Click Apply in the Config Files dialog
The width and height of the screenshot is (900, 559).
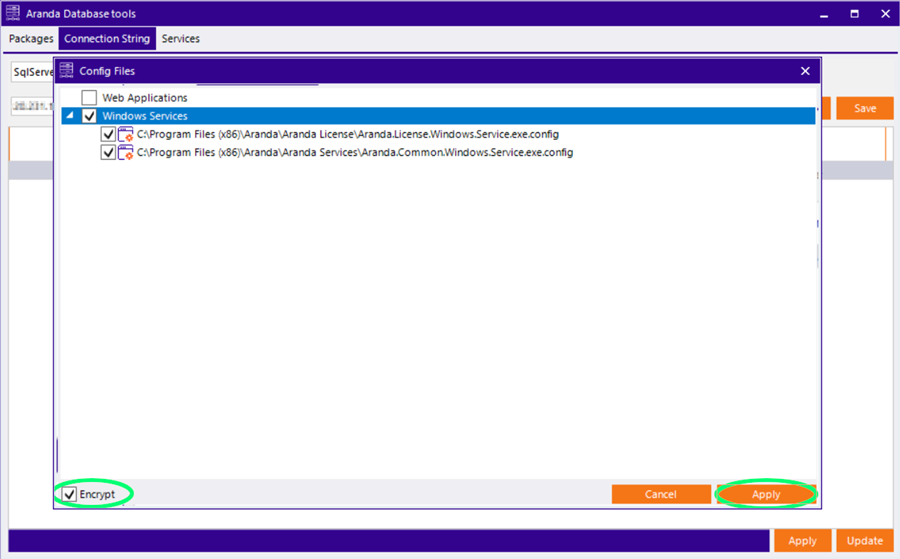click(766, 494)
